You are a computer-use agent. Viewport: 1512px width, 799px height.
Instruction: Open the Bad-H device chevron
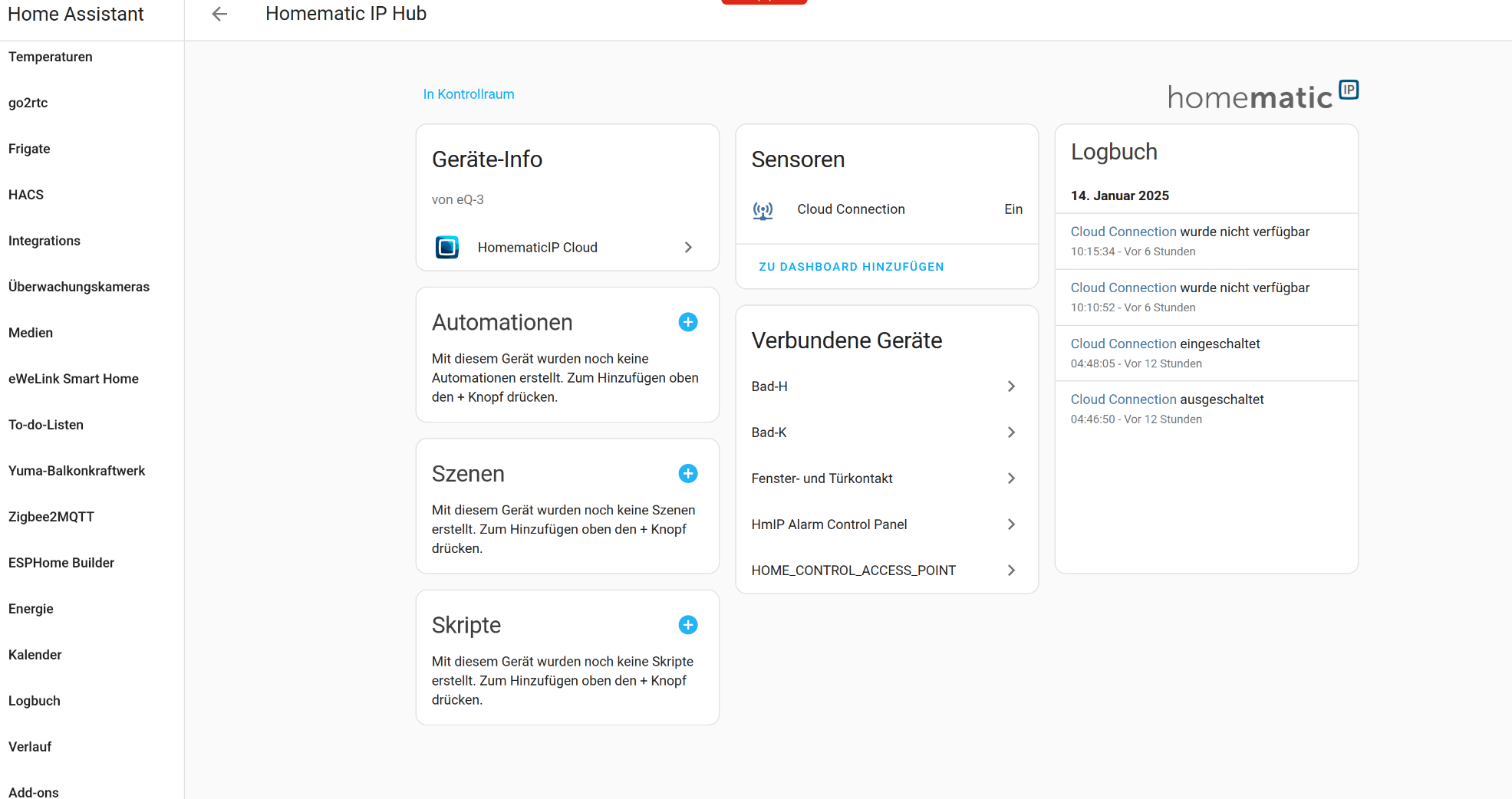[1011, 386]
